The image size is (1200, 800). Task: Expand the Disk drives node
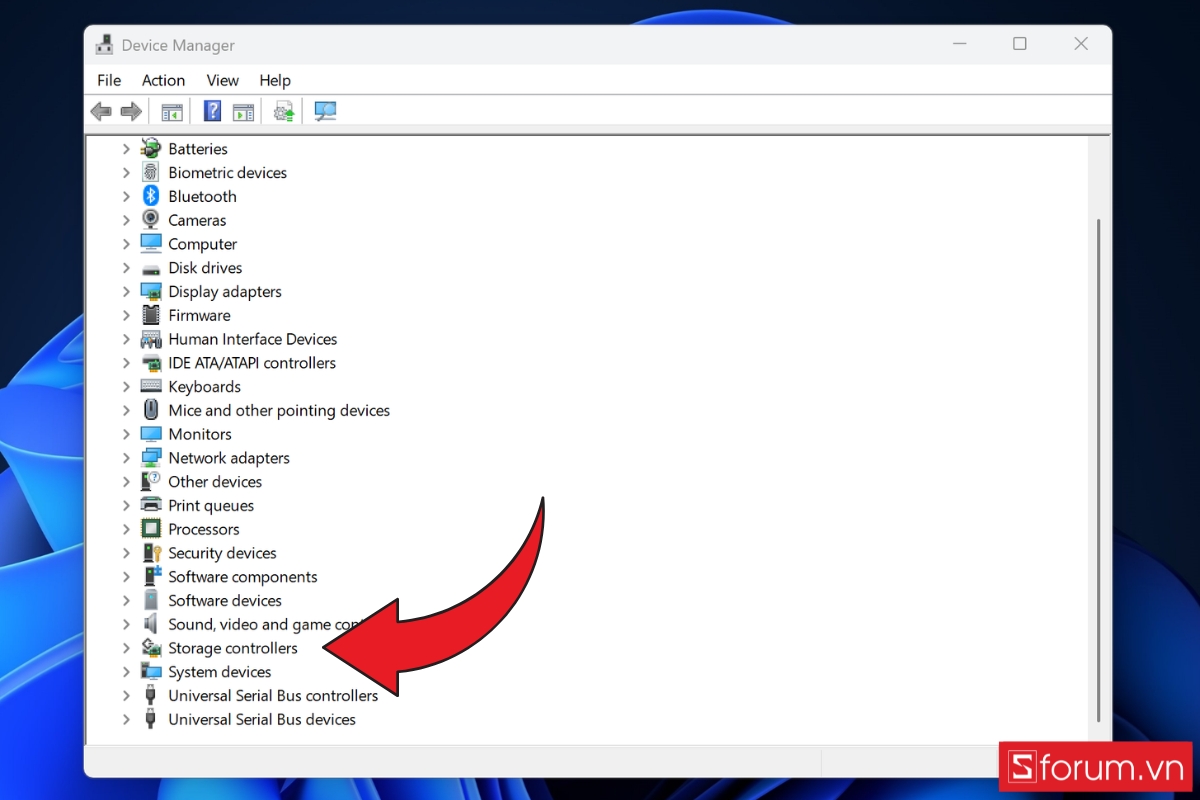point(126,268)
